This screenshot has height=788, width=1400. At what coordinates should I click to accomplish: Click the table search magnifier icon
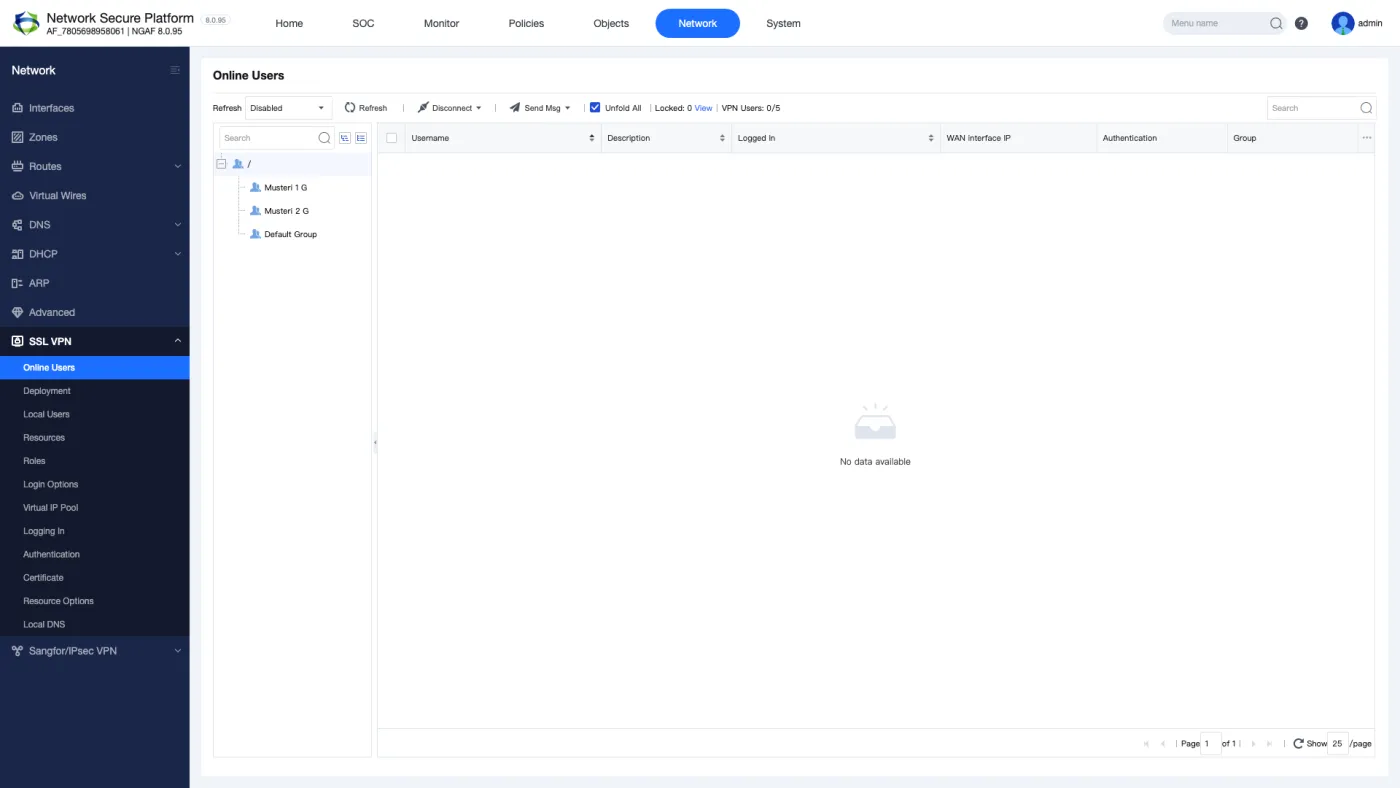click(x=1366, y=108)
